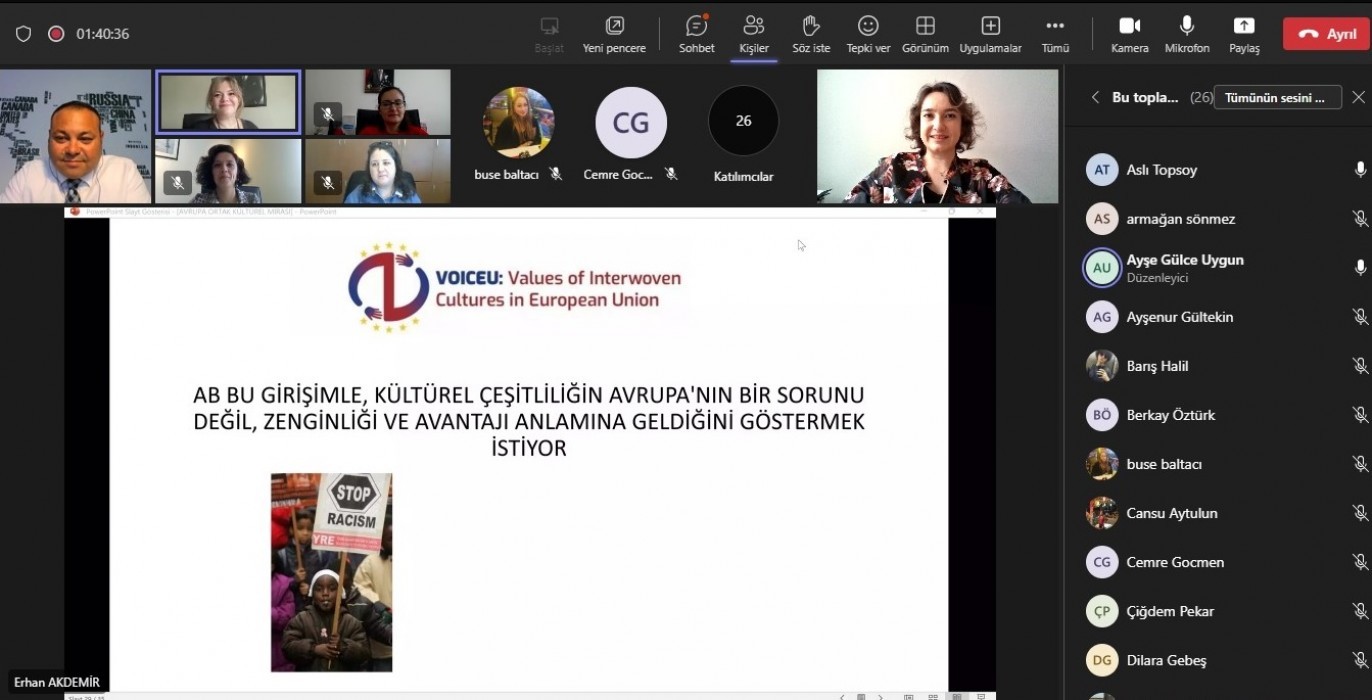Close the participants side panel

(x=1358, y=97)
